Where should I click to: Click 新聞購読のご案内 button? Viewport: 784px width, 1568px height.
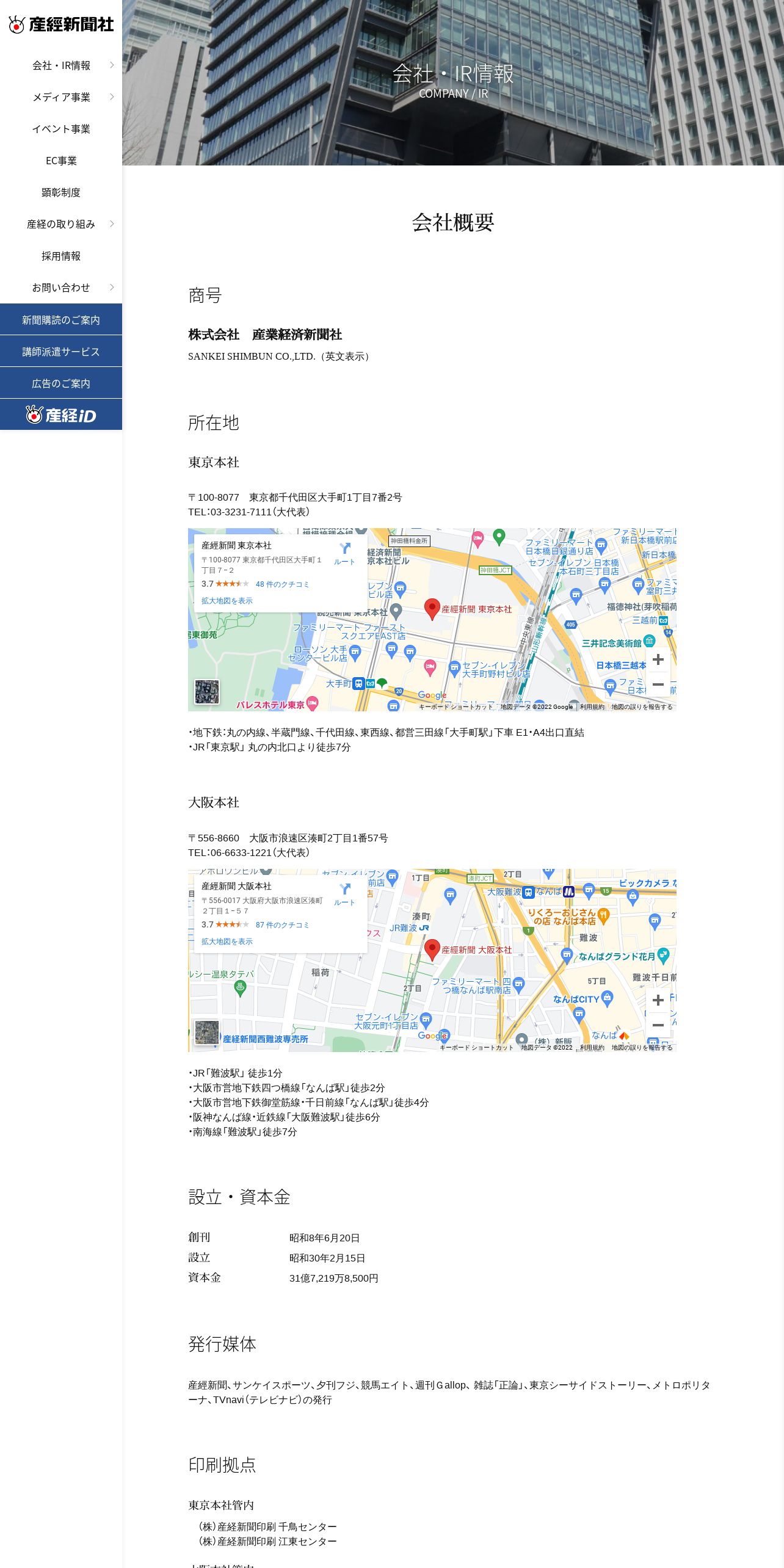click(61, 319)
